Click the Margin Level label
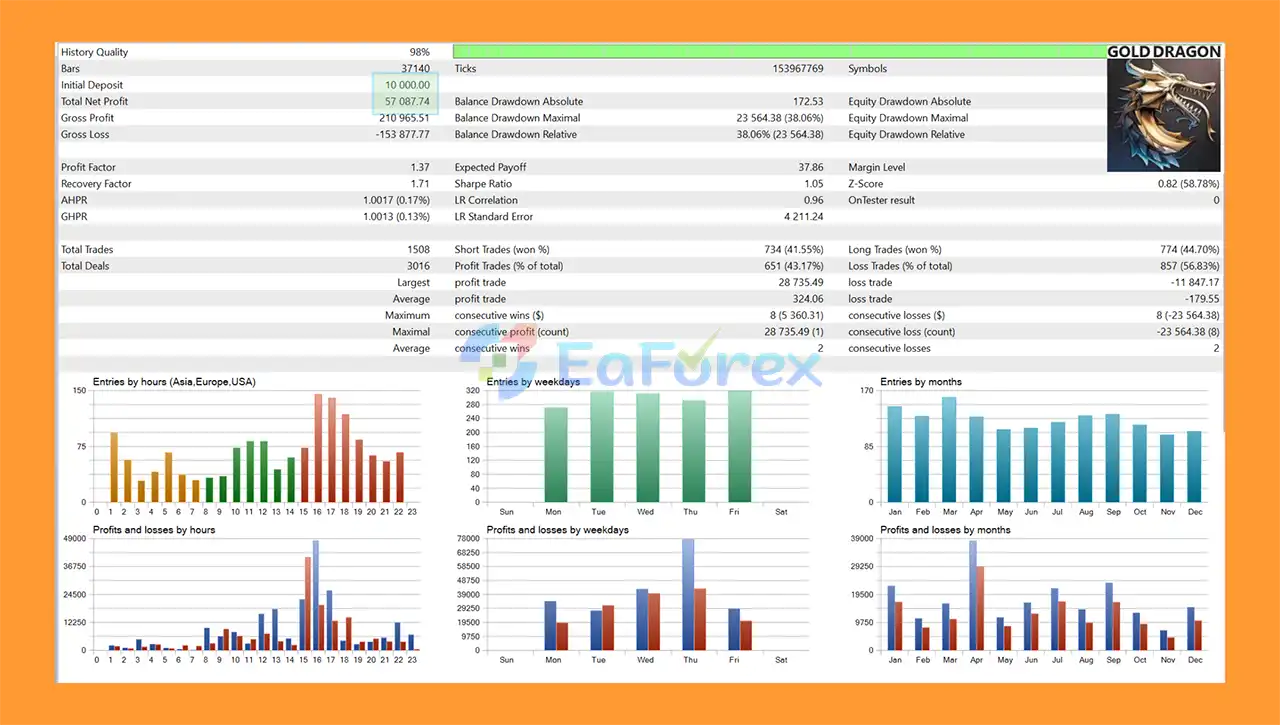Image resolution: width=1280 pixels, height=725 pixels. 879,167
